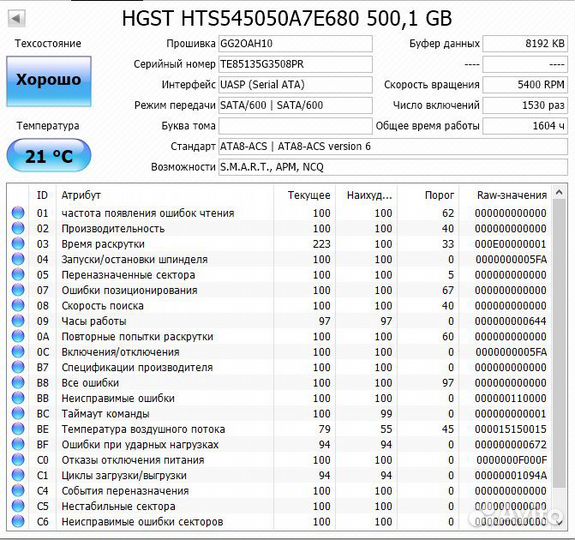Select the Неисправимые ошибки row text
This screenshot has height=540, width=575.
tap(118, 398)
